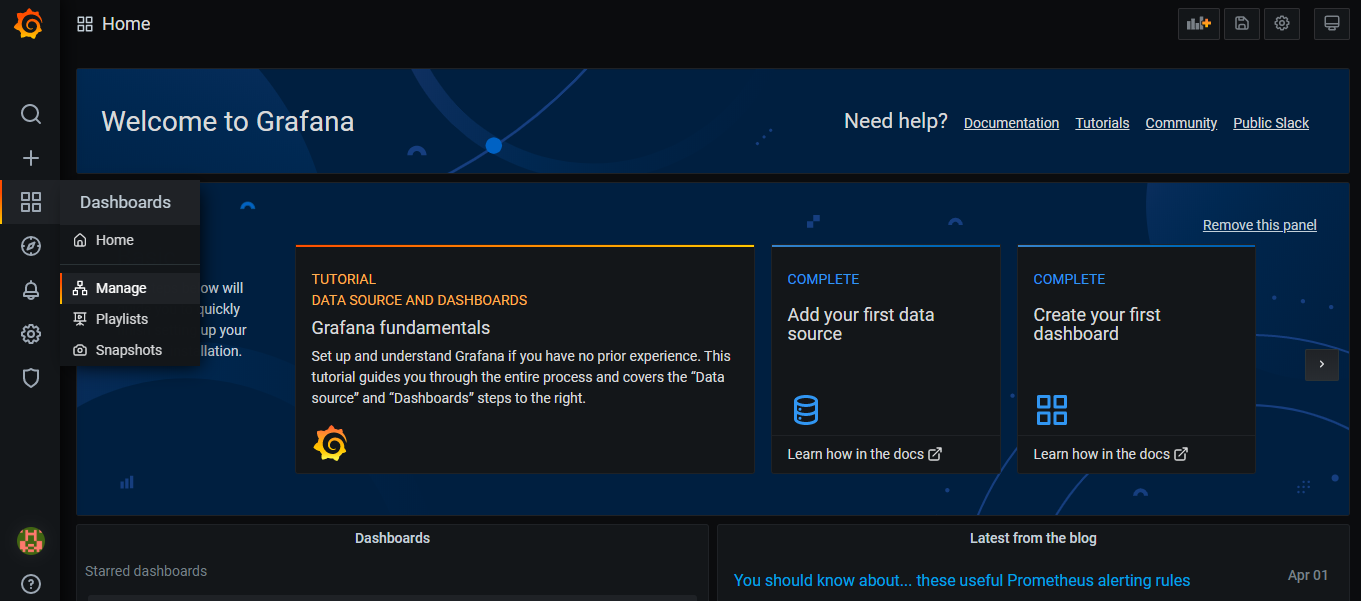Click the Home four-squares icon in the header
The height and width of the screenshot is (601, 1361).
click(85, 24)
